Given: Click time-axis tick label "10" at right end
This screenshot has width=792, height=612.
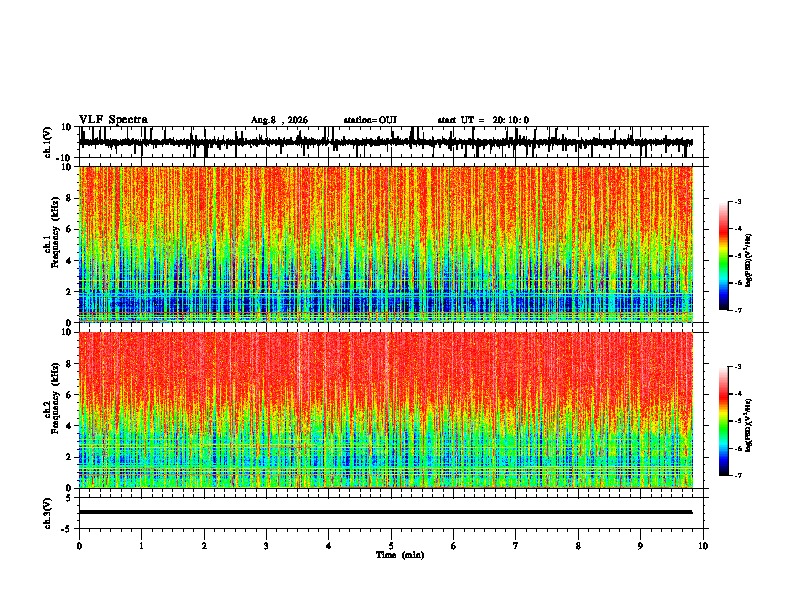Looking at the screenshot, I should tap(703, 546).
